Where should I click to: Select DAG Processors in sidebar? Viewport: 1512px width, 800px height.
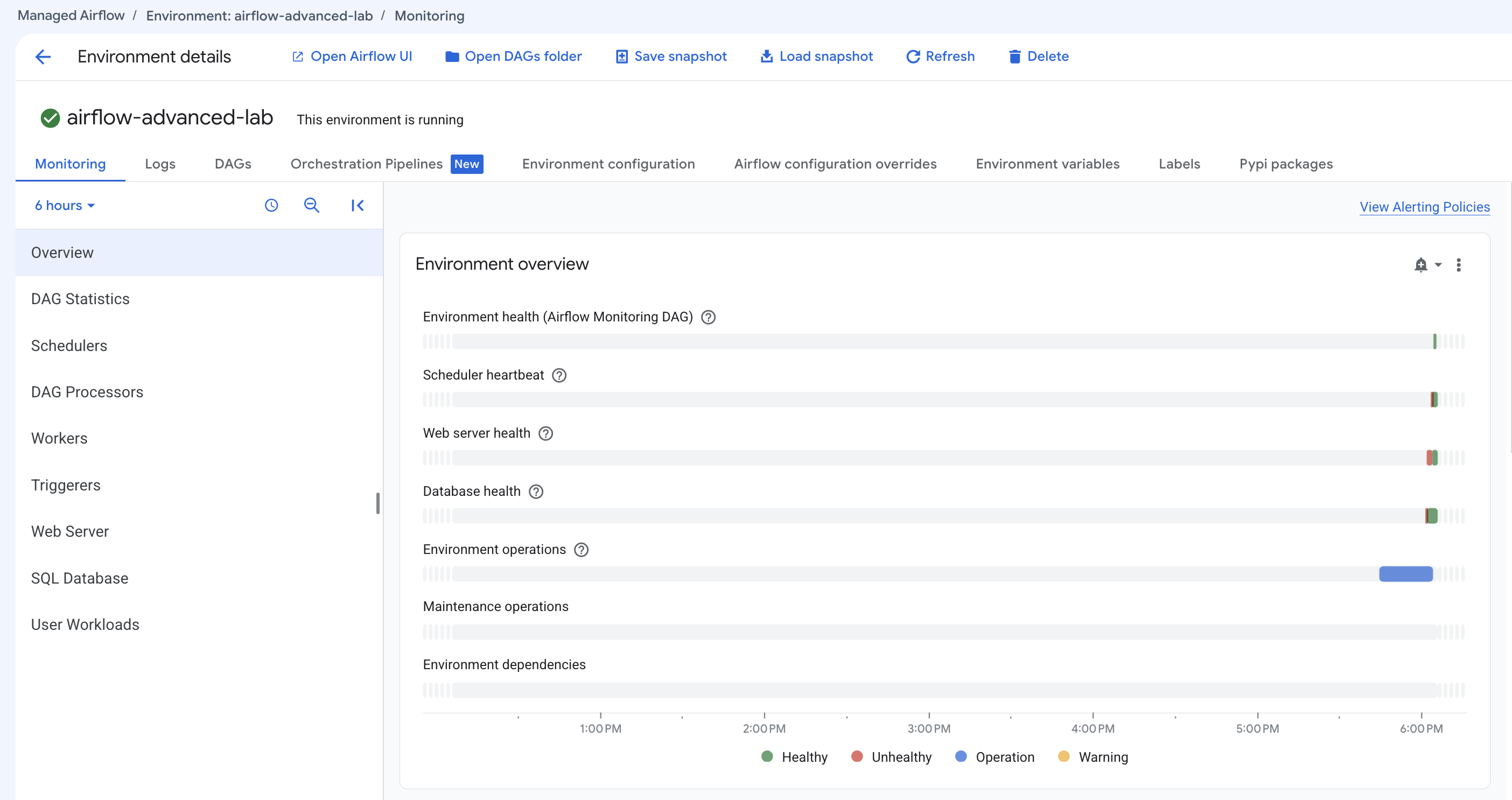(199, 392)
